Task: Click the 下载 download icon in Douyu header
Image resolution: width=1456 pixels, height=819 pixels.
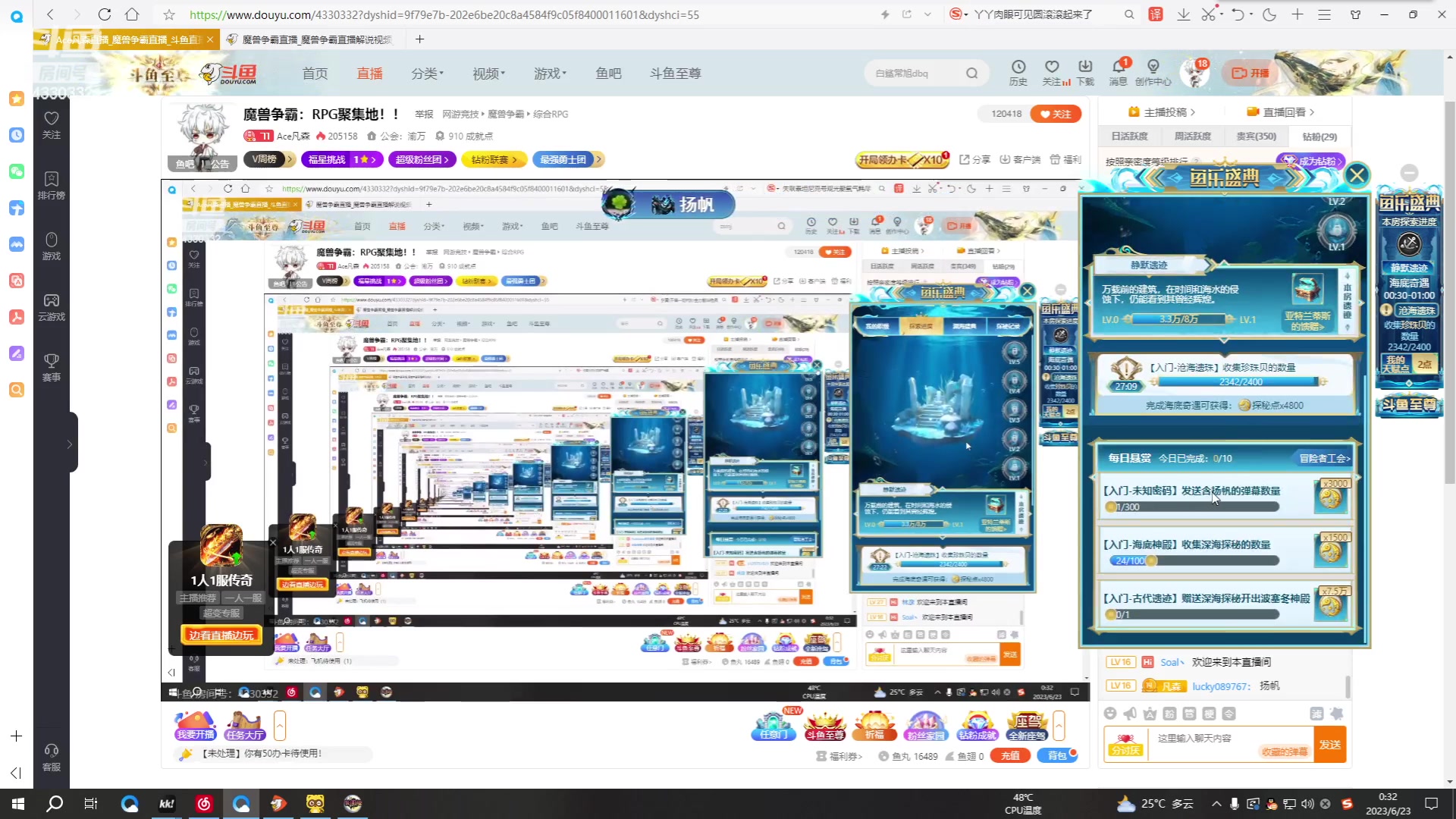Action: (x=1085, y=72)
